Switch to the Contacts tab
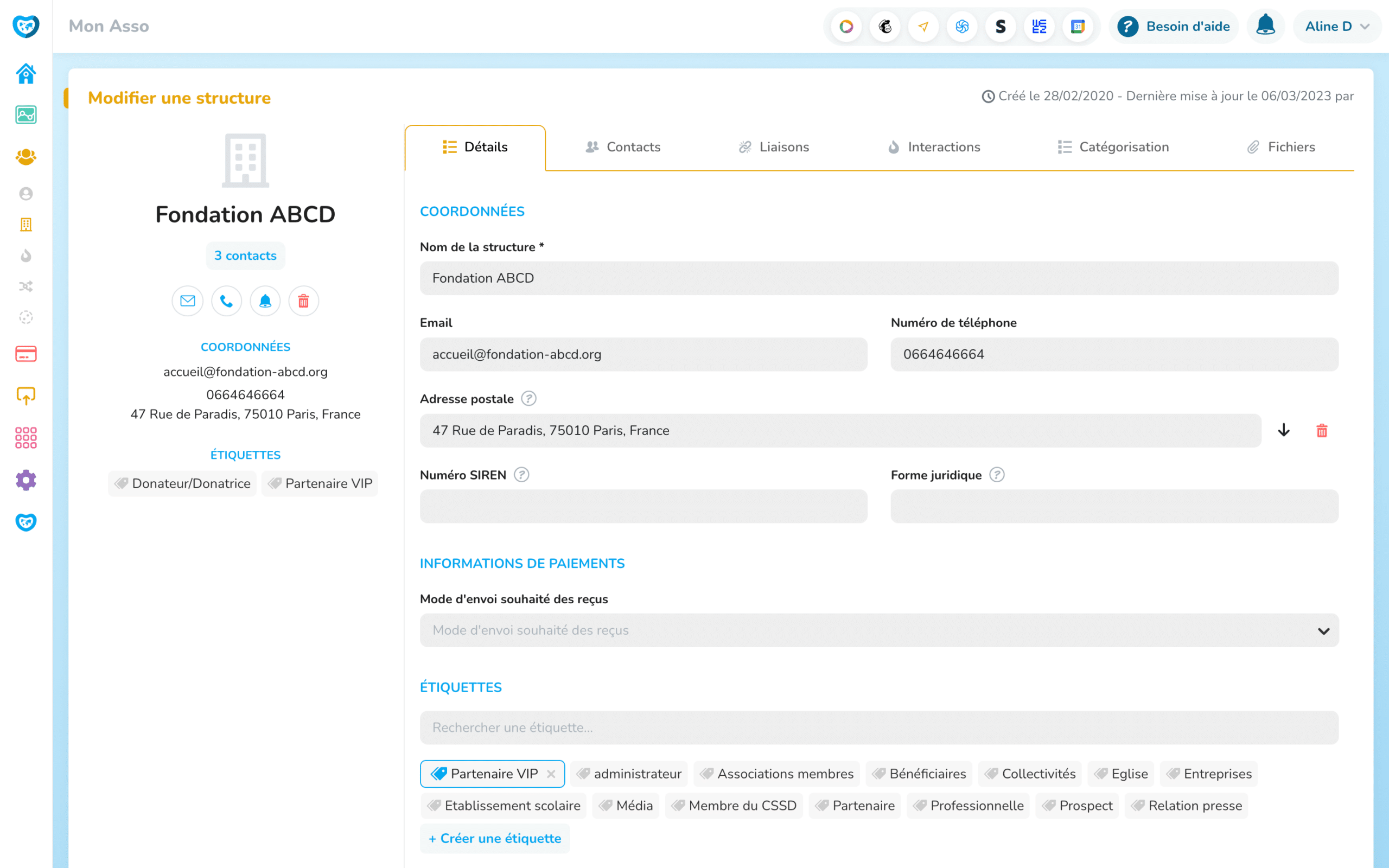 point(623,147)
